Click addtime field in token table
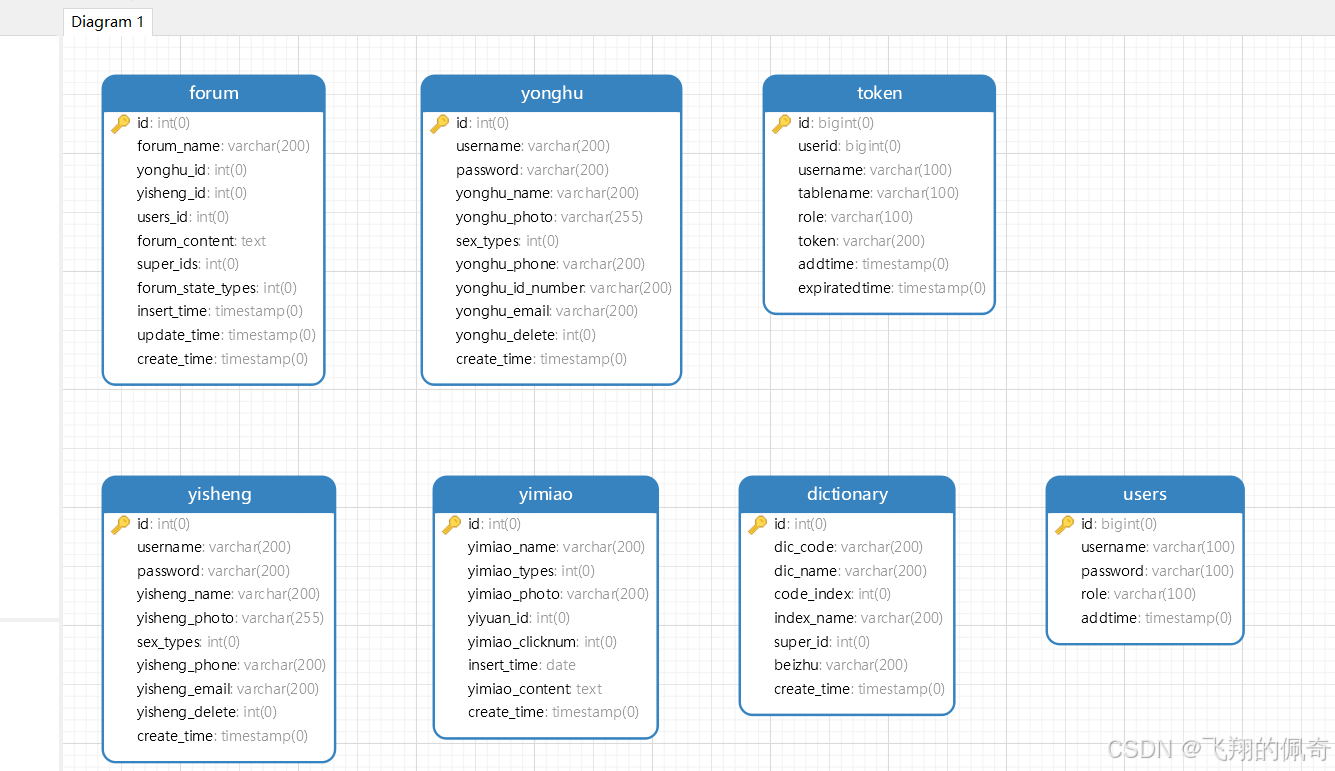This screenshot has height=771, width=1335. pos(873,264)
